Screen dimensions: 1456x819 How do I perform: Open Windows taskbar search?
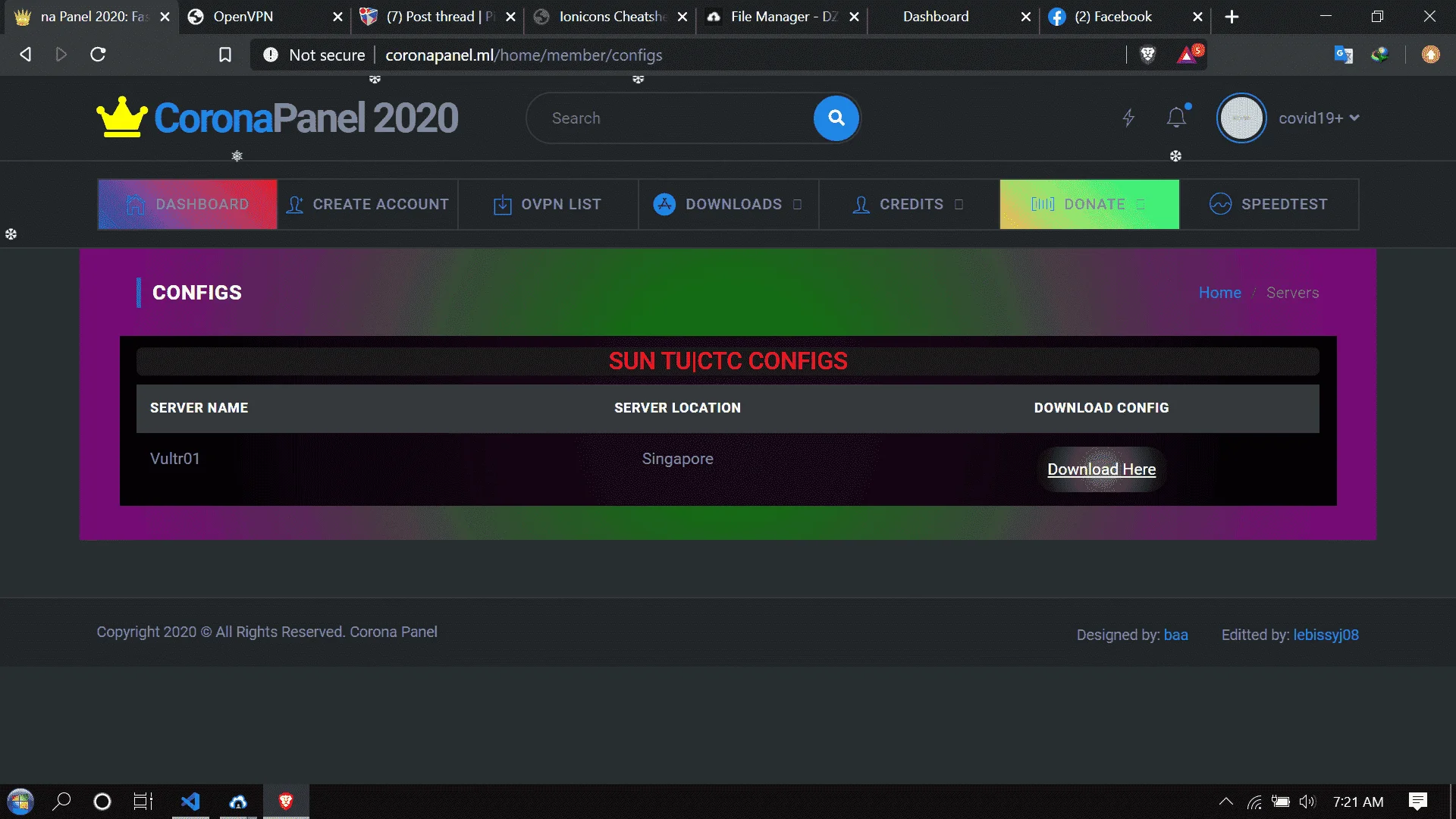[x=61, y=802]
